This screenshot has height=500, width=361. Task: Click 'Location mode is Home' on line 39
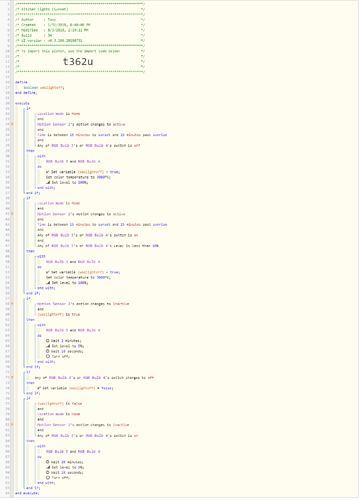pos(59,203)
